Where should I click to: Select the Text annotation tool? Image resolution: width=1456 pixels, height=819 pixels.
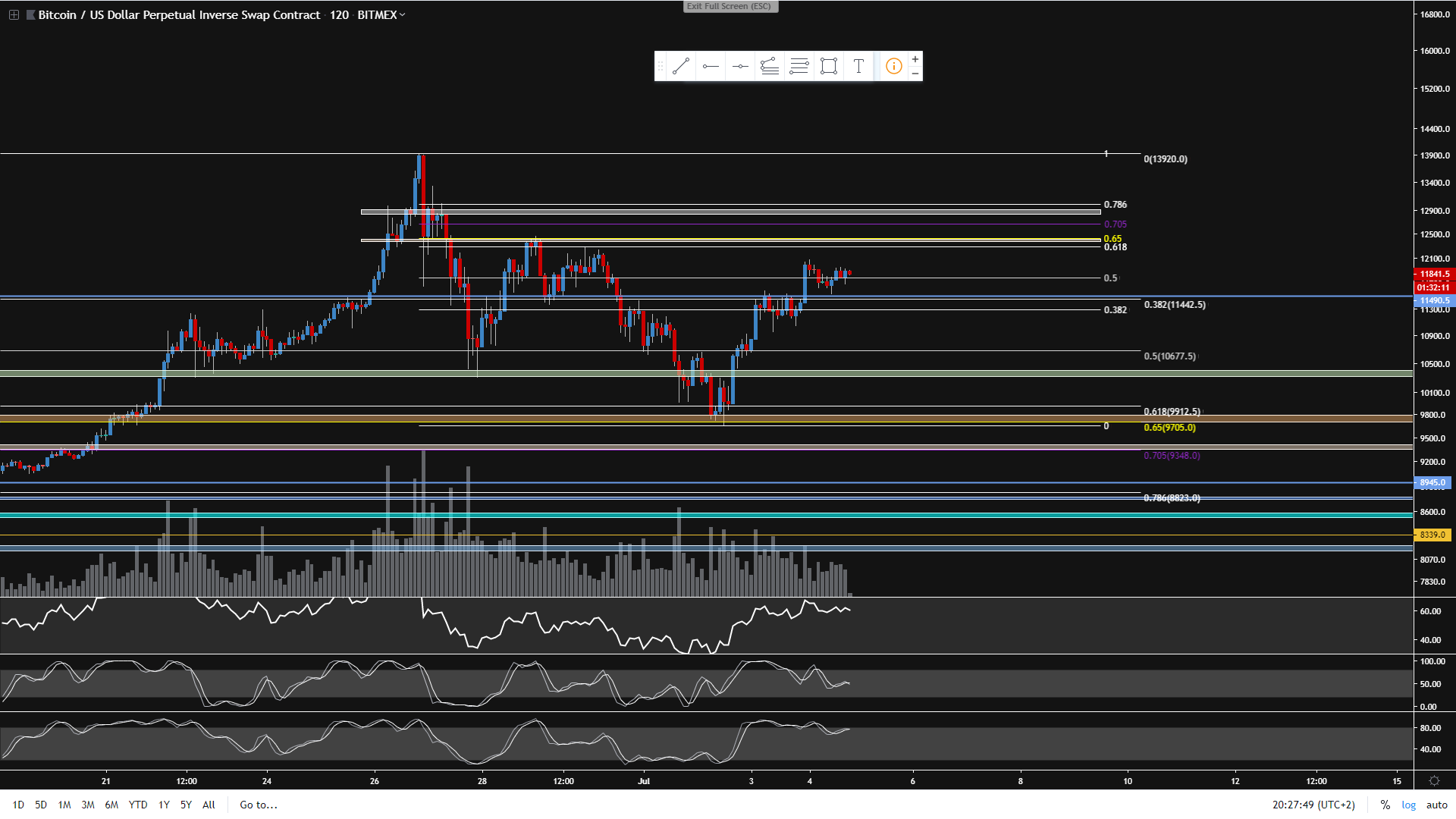pos(858,67)
